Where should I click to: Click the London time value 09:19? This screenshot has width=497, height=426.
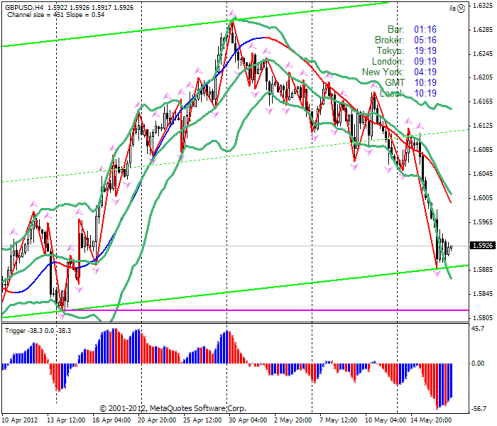coord(425,61)
